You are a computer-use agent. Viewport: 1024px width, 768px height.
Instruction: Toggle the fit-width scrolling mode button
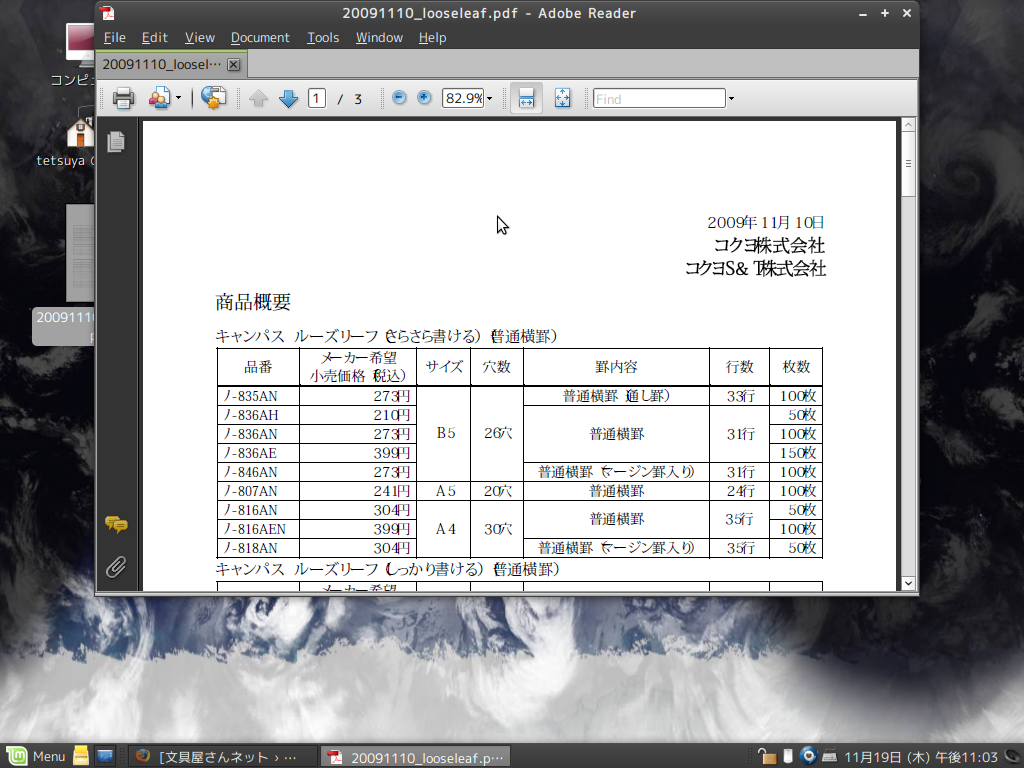click(526, 99)
